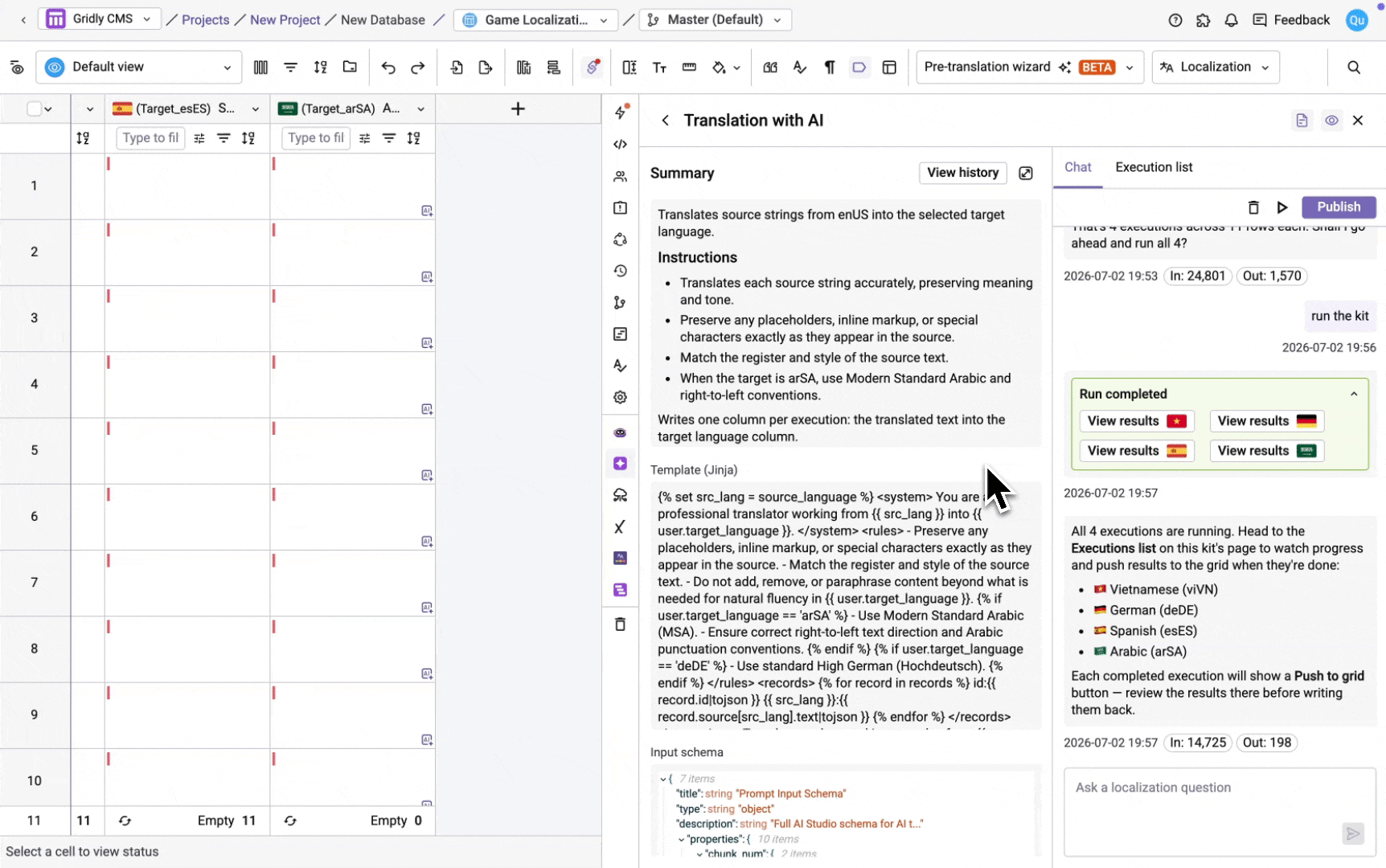This screenshot has width=1386, height=868.
Task: Click the paint bucket fill color icon
Action: [x=720, y=68]
